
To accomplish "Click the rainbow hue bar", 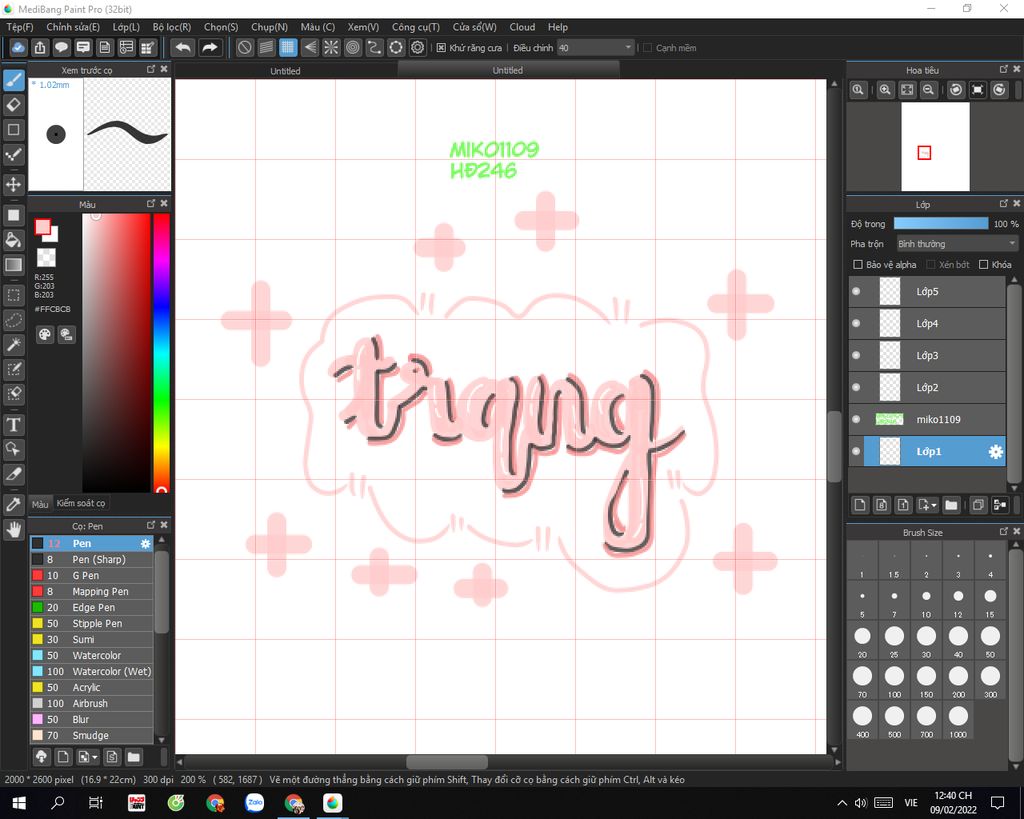I will coord(161,353).
